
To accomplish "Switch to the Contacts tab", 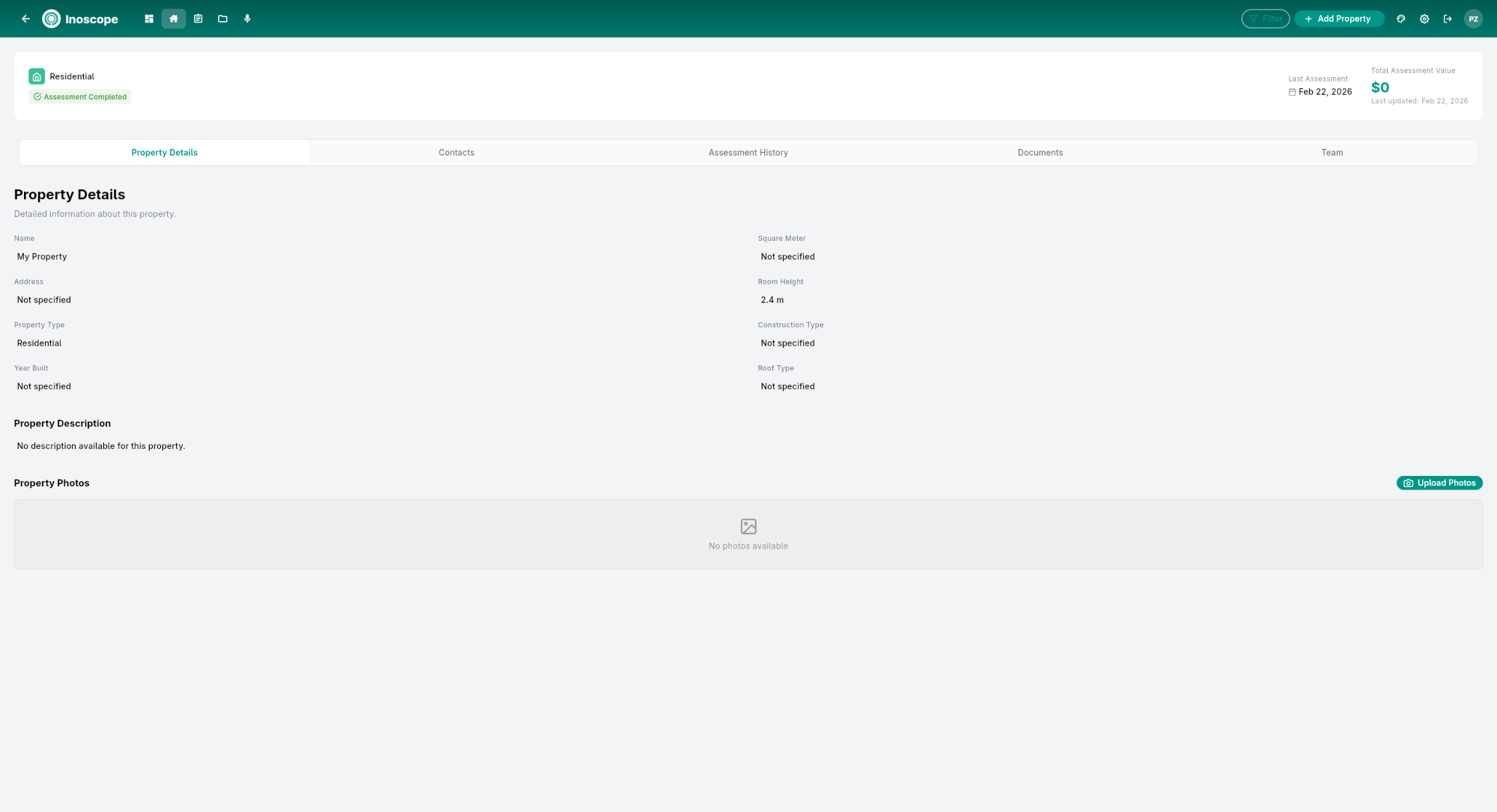I will pos(456,152).
